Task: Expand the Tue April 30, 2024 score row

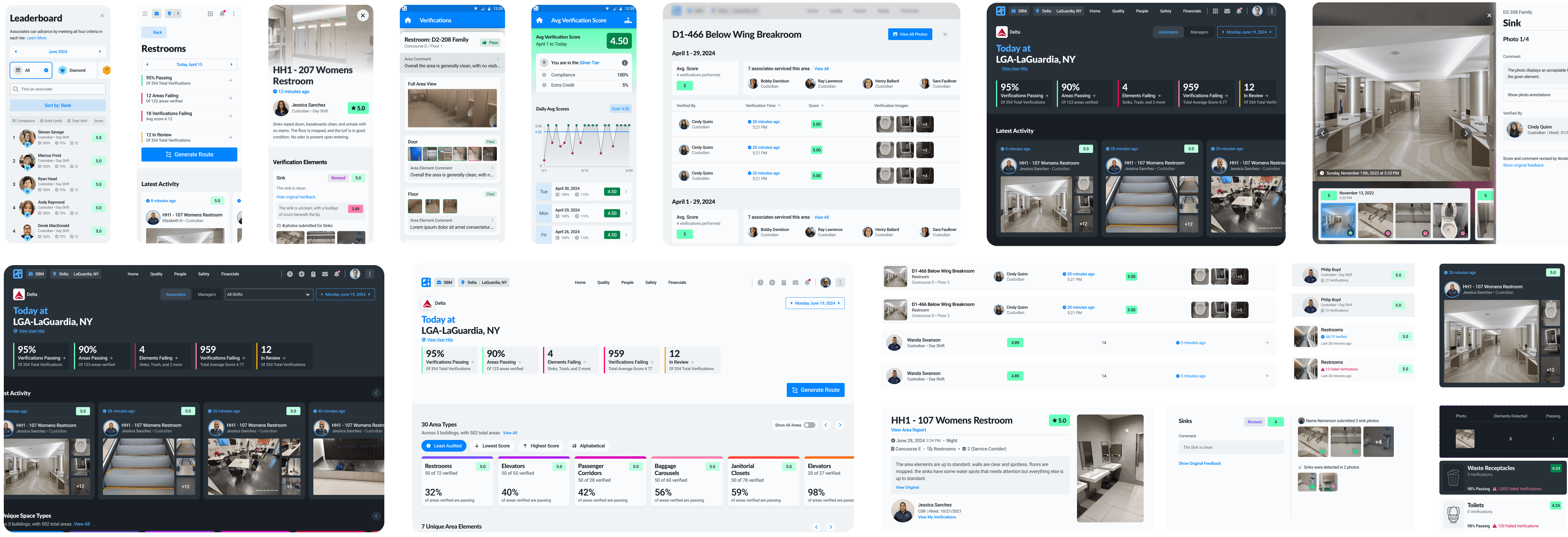Action: pos(626,192)
